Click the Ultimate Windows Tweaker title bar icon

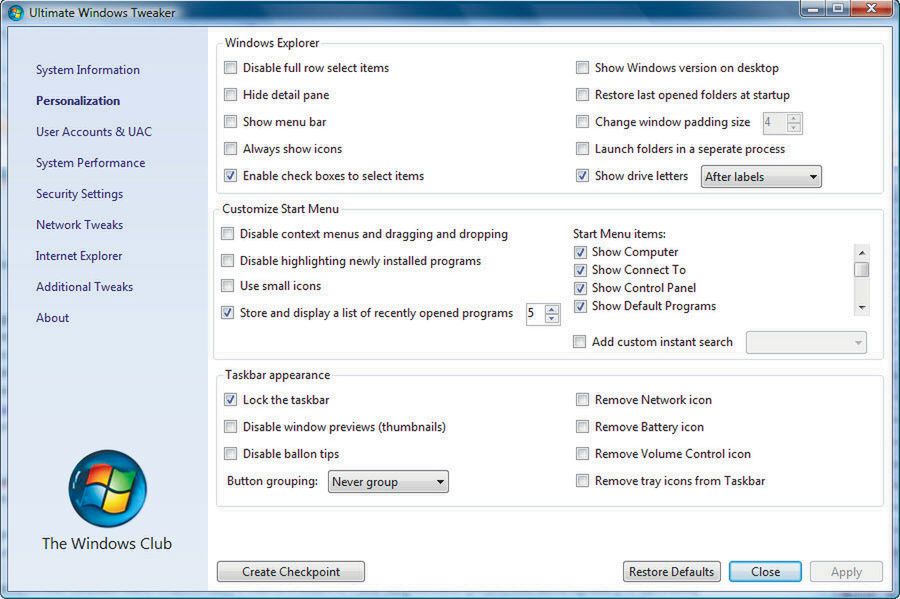16,12
